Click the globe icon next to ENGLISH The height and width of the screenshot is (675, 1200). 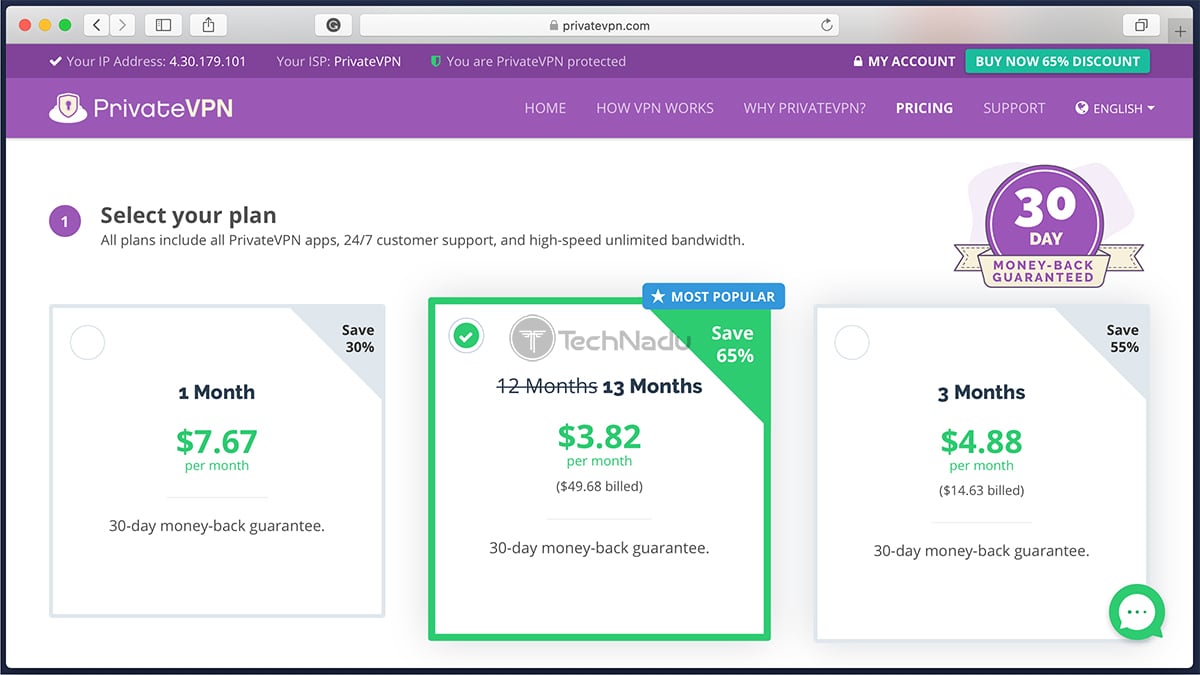[1084, 108]
